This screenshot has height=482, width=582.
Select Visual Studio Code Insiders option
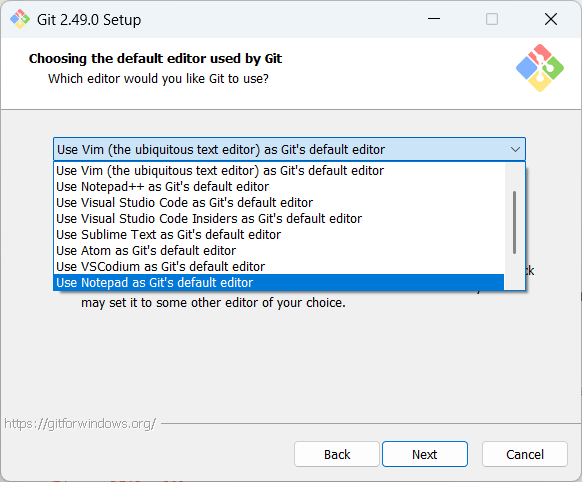(279, 219)
